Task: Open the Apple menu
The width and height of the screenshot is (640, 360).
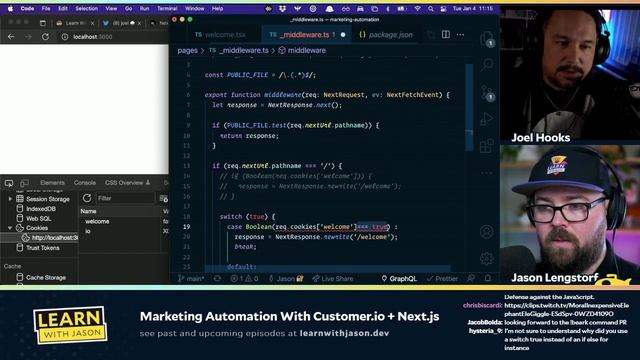Action: [x=10, y=9]
